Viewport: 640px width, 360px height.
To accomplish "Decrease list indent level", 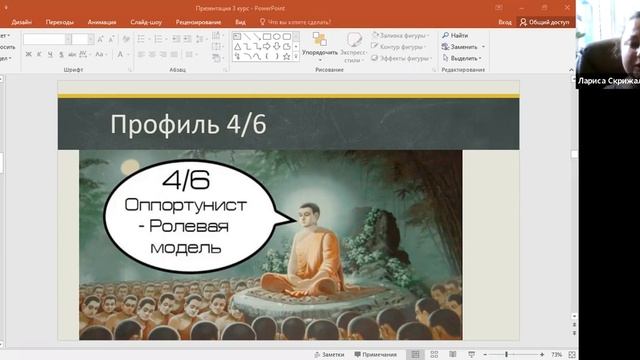I will tap(176, 39).
